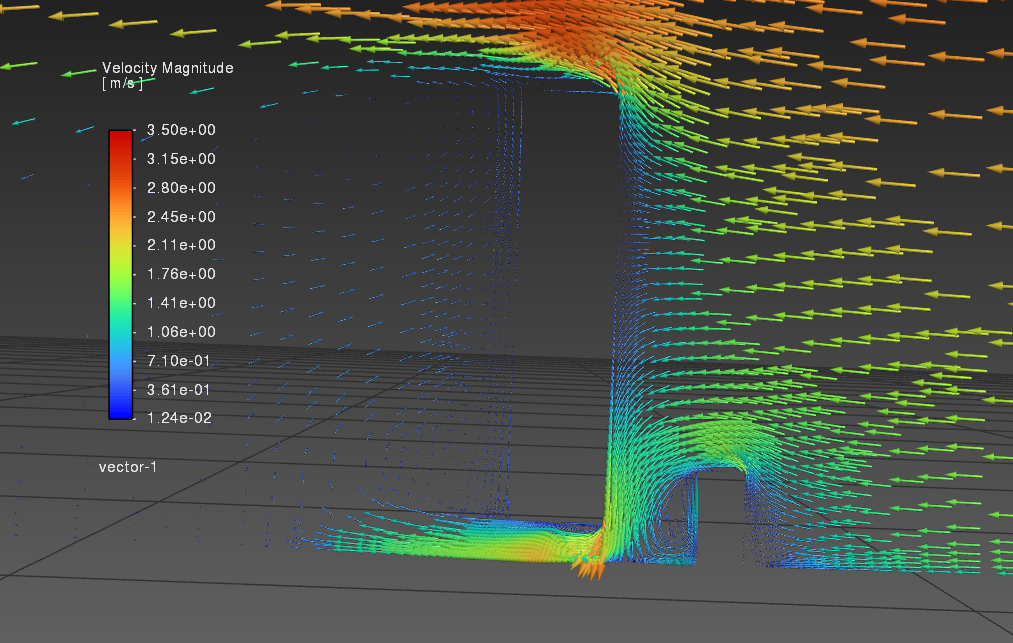Click the red top of the colorbar
The image size is (1013, 643).
tap(120, 137)
